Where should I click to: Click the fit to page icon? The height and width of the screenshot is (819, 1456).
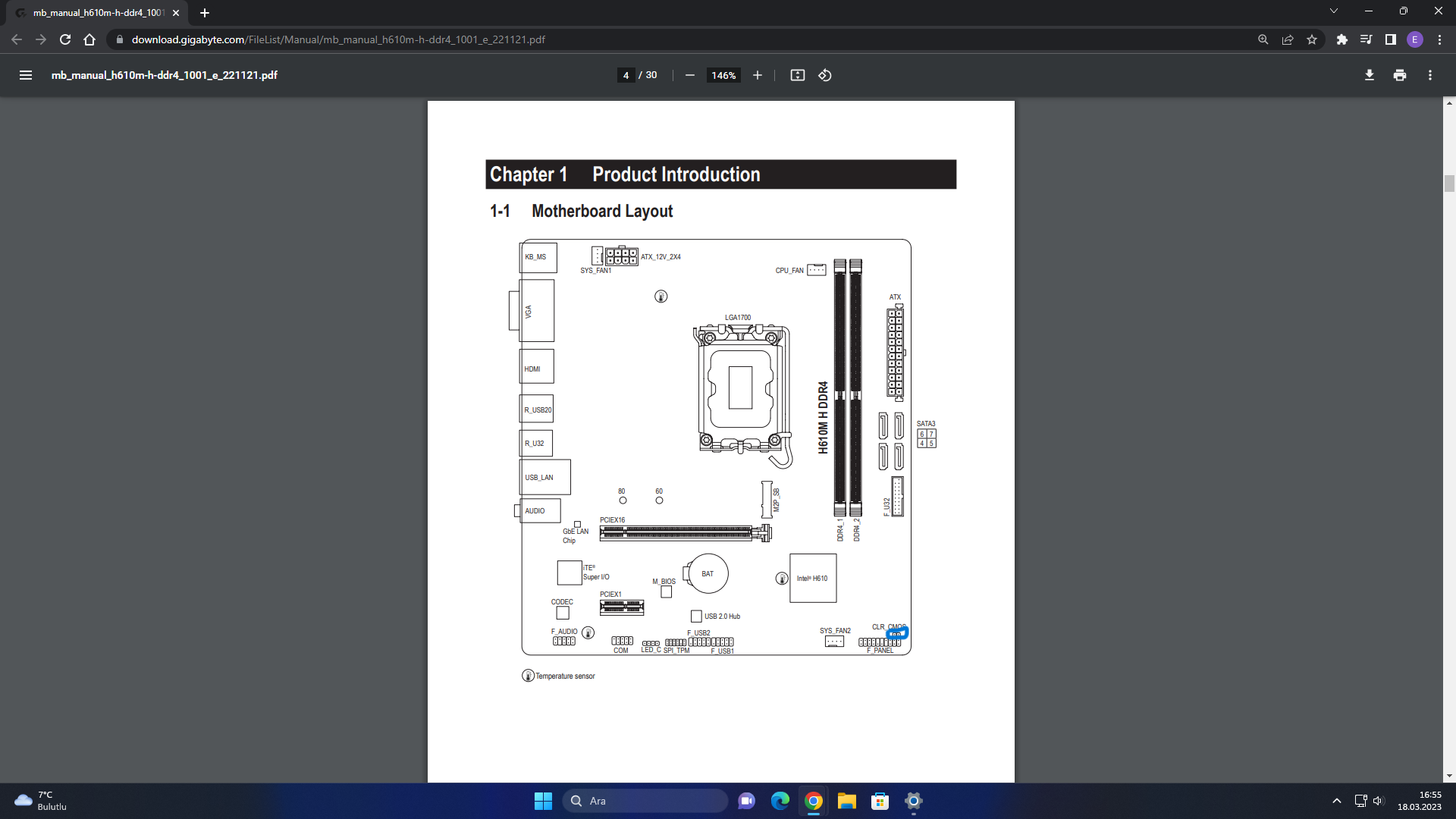pos(797,75)
